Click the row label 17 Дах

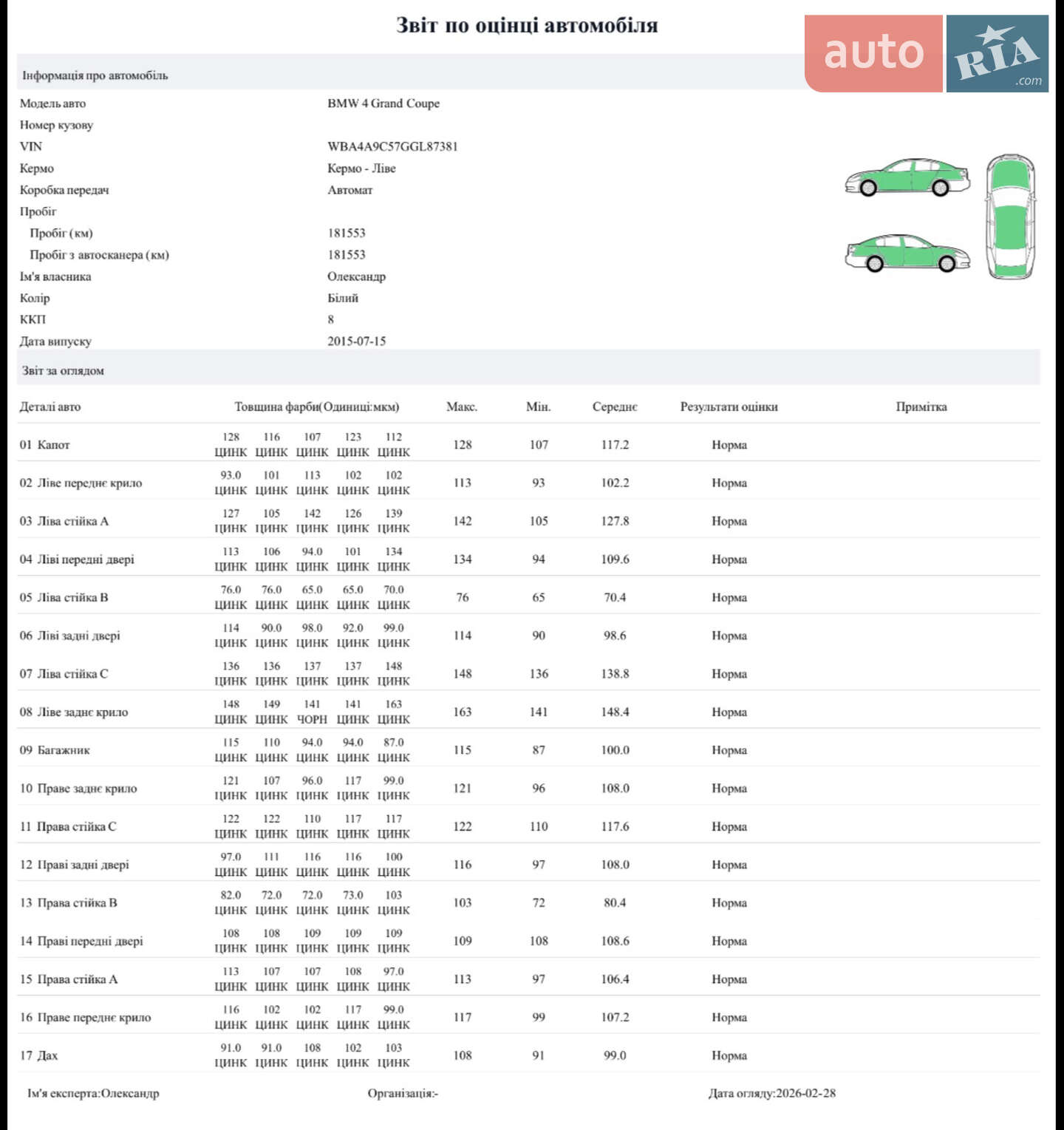tap(38, 1055)
